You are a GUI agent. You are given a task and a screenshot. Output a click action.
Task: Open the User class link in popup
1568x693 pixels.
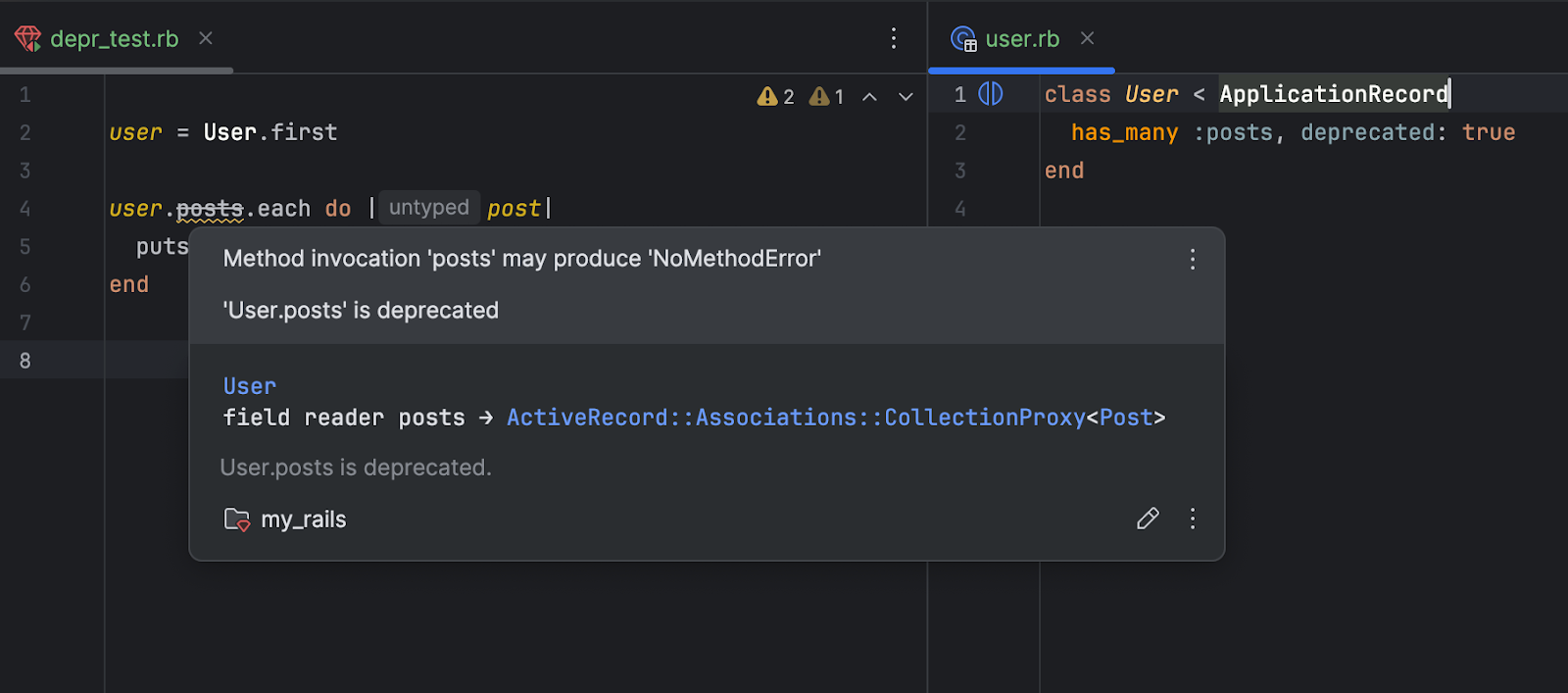coord(249,386)
